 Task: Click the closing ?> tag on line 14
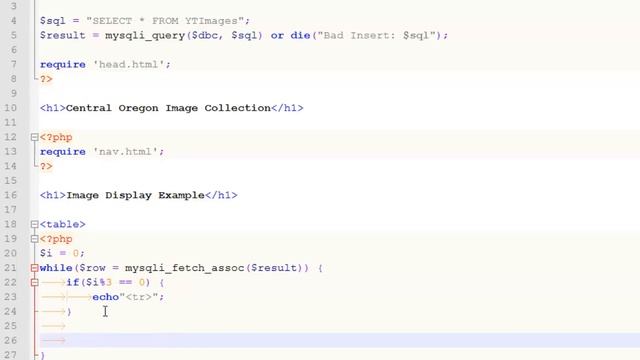coord(46,167)
